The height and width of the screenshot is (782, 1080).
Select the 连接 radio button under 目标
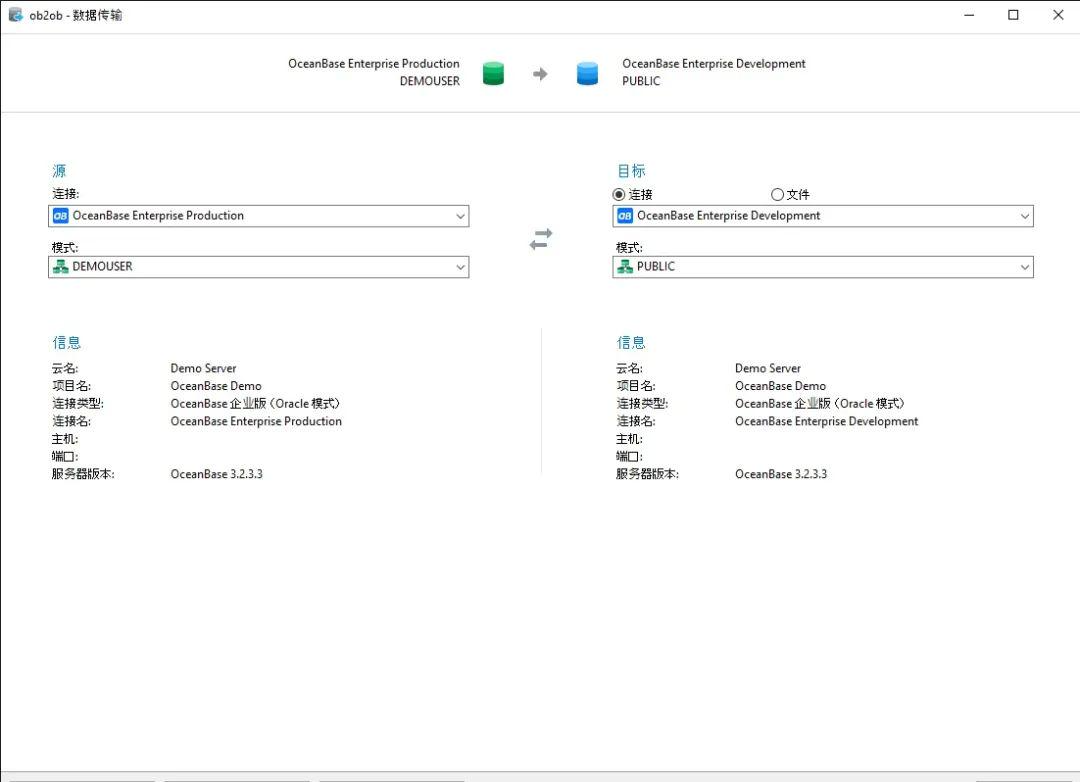point(619,194)
